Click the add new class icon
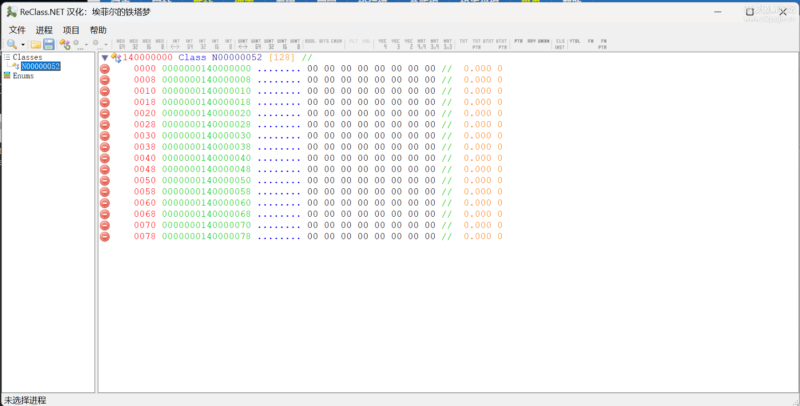Image resolution: width=800 pixels, height=406 pixels. click(64, 44)
